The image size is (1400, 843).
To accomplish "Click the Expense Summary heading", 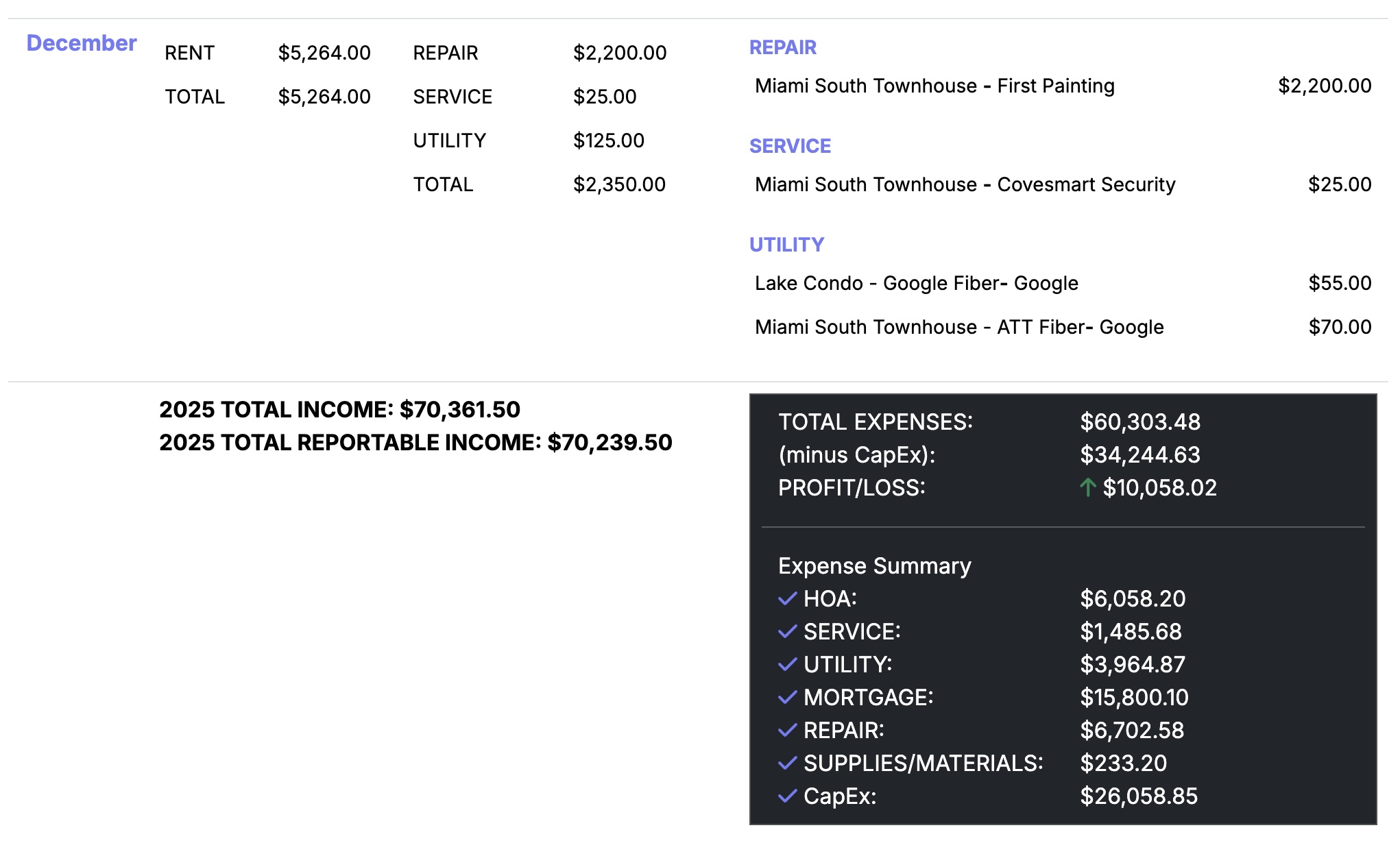I will pos(873,565).
